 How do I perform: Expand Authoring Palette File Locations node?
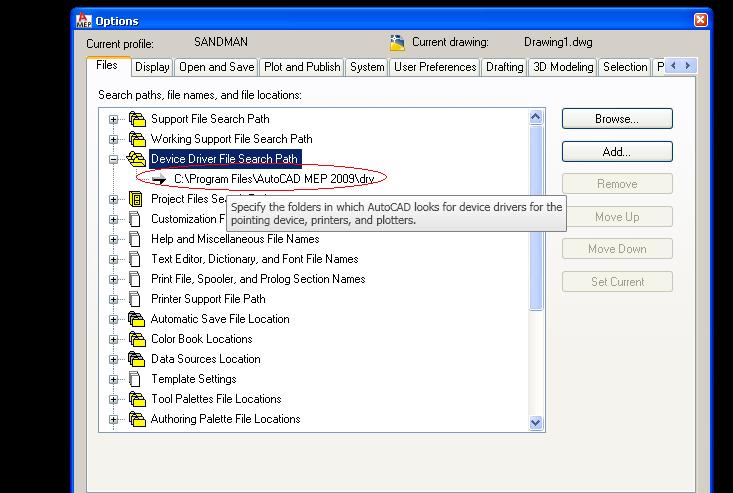click(x=113, y=420)
